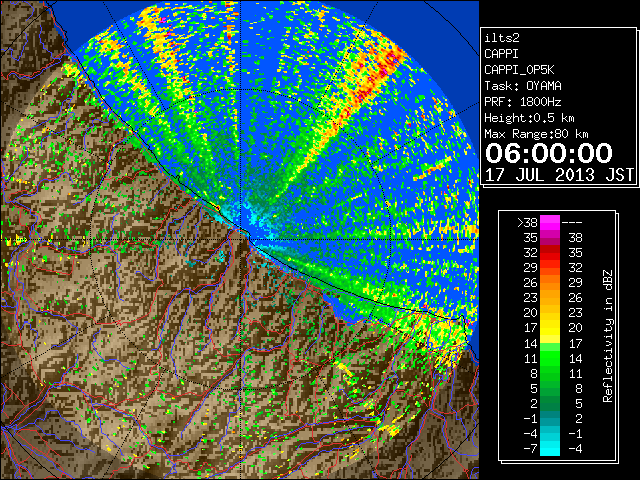The height and width of the screenshot is (480, 640).
Task: Click the radar center at range-ring crosshair
Action: [241, 240]
